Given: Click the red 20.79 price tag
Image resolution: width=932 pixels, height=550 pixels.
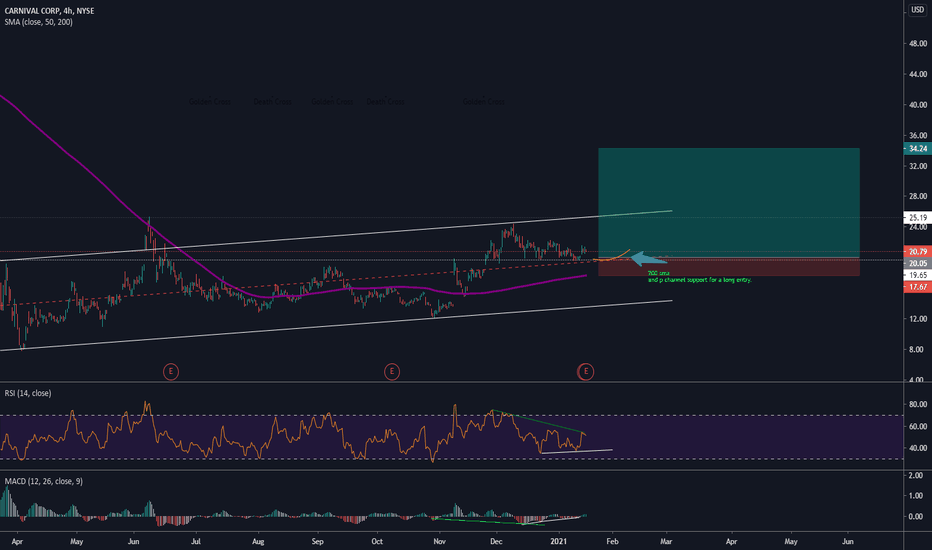Looking at the screenshot, I should [918, 252].
